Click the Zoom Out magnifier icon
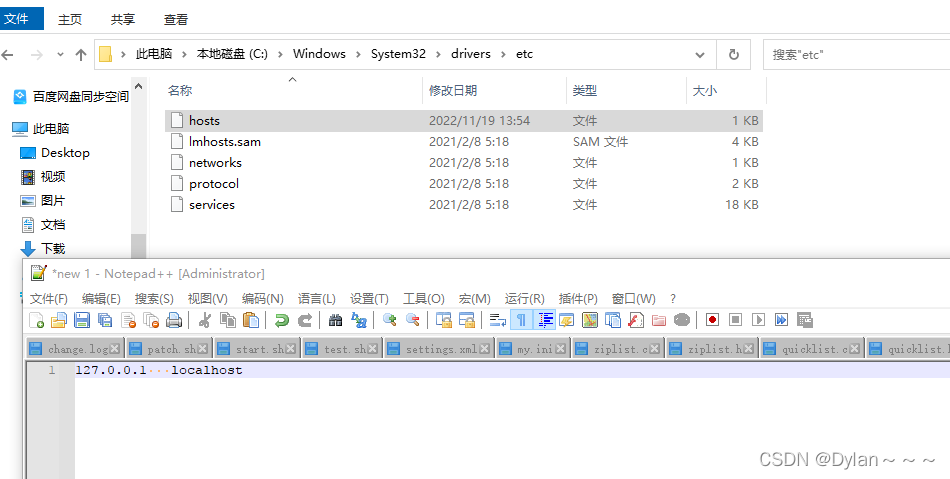The width and height of the screenshot is (950, 479). point(413,320)
